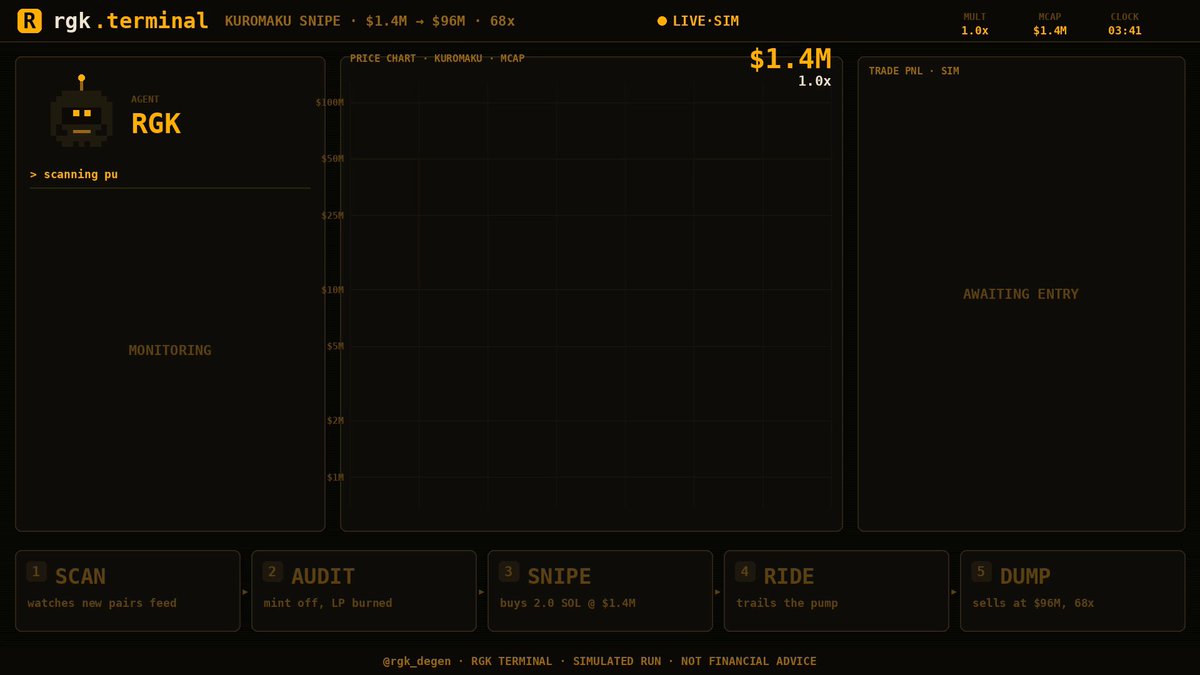This screenshot has height=675, width=1200.
Task: Click the step 1 number badge
Action: point(37,572)
